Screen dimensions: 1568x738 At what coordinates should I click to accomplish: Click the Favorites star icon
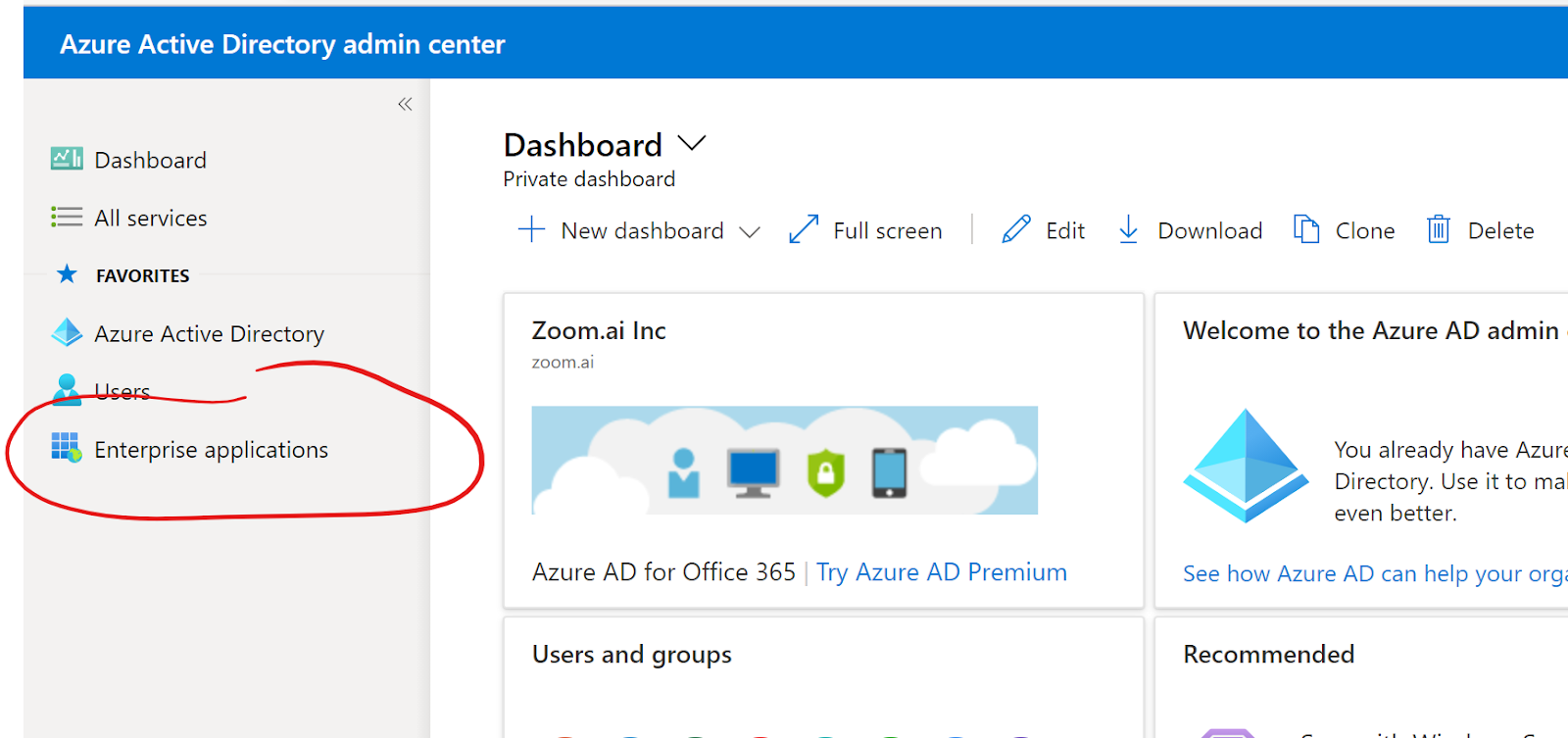tap(67, 274)
